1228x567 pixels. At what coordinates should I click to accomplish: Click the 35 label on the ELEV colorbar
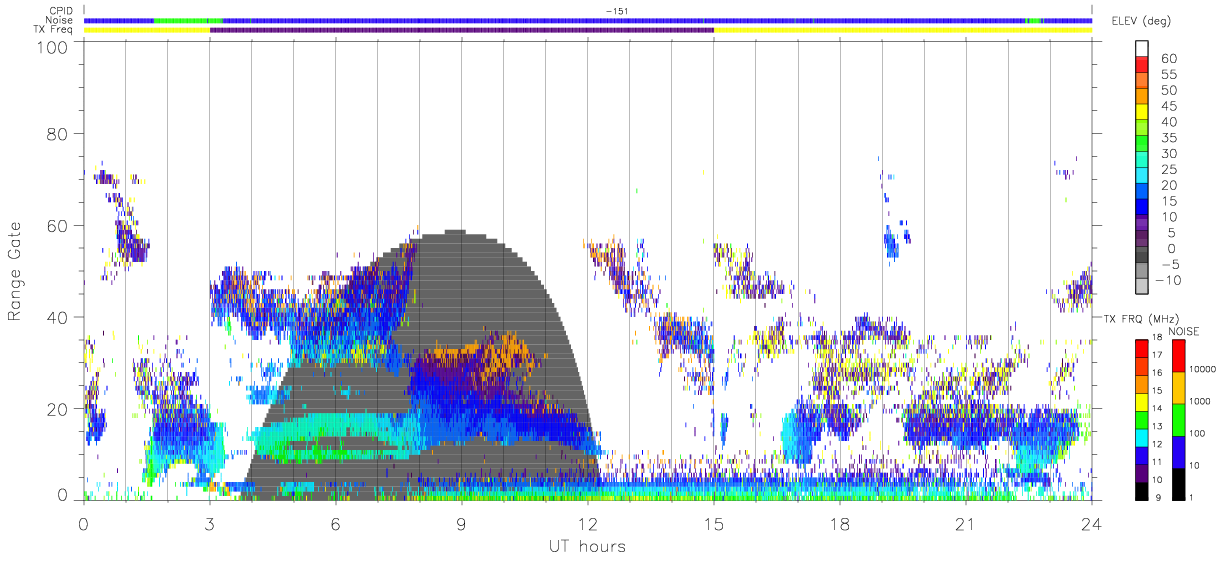click(1170, 137)
